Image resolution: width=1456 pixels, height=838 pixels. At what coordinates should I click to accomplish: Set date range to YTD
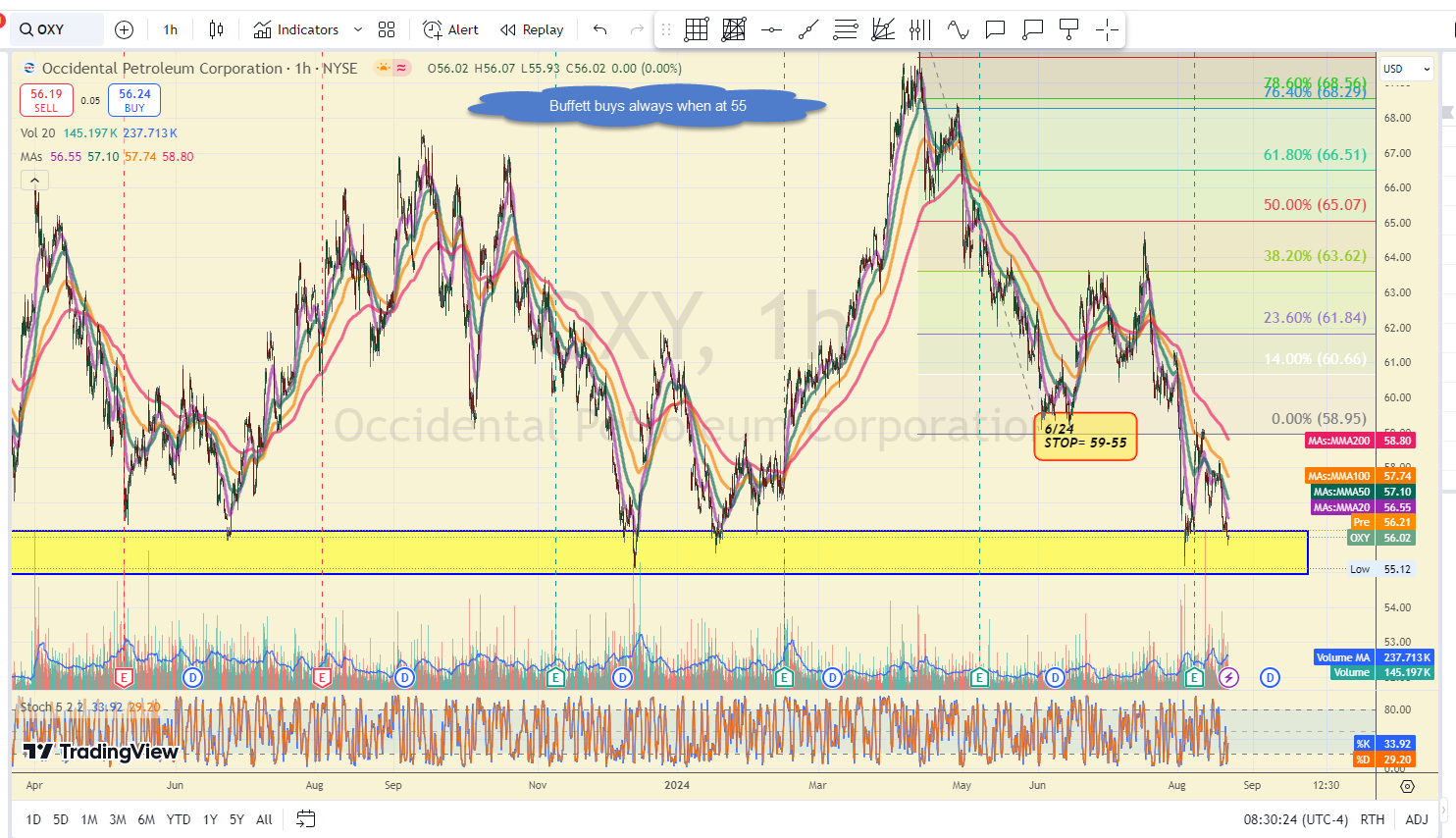pyautogui.click(x=179, y=819)
